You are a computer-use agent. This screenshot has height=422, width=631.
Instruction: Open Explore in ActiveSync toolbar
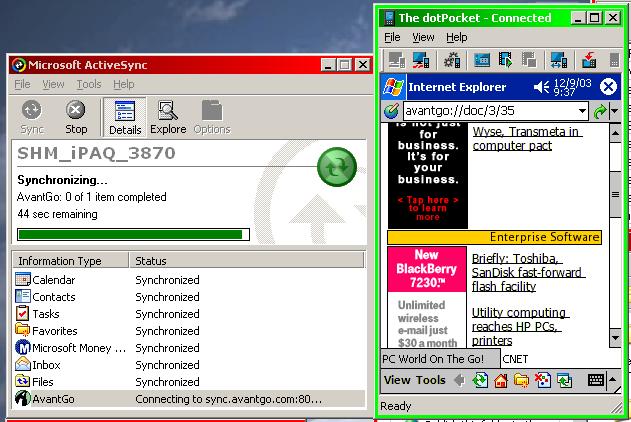click(x=168, y=117)
